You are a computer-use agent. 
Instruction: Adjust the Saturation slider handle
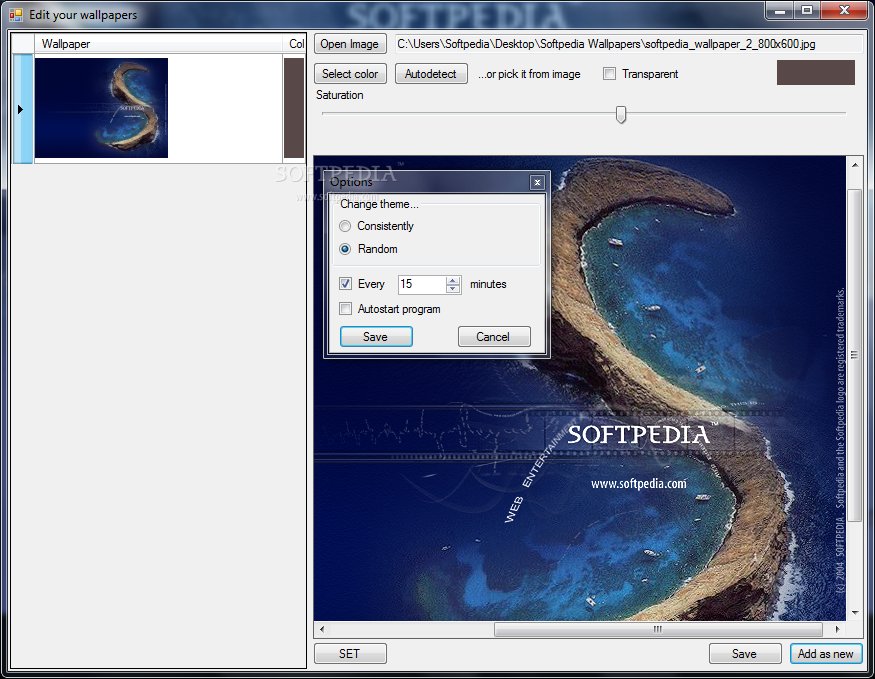point(621,114)
